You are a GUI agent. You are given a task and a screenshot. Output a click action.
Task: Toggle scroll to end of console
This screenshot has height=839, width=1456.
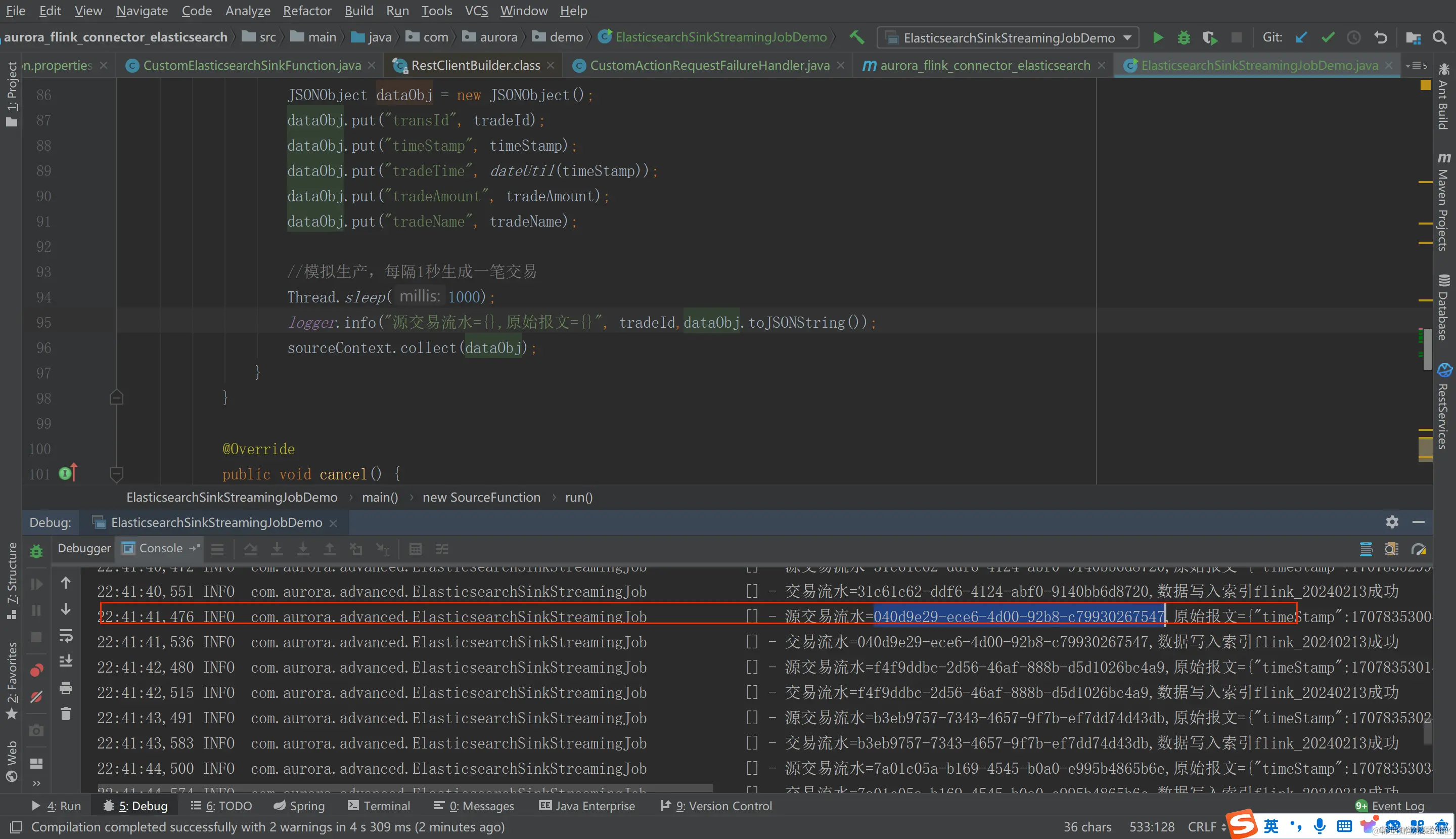[66, 661]
